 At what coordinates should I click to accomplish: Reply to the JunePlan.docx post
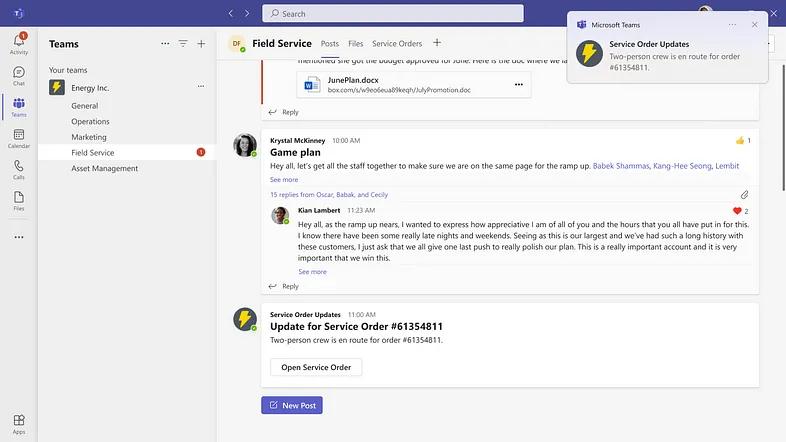284,112
